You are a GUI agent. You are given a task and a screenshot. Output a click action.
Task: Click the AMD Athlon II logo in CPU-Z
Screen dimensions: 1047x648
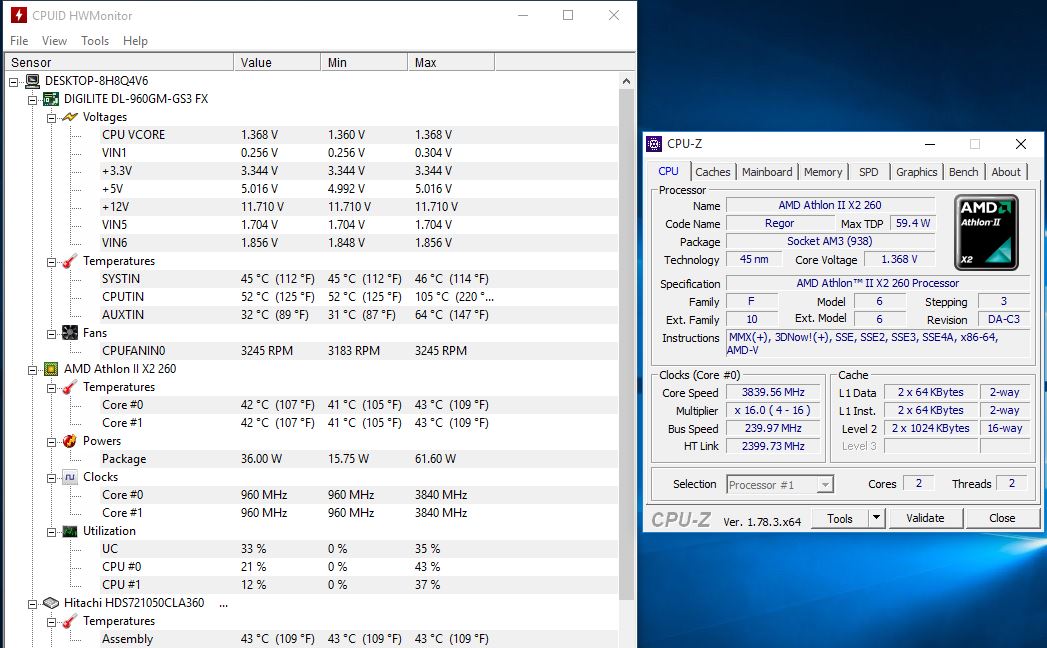[x=986, y=232]
